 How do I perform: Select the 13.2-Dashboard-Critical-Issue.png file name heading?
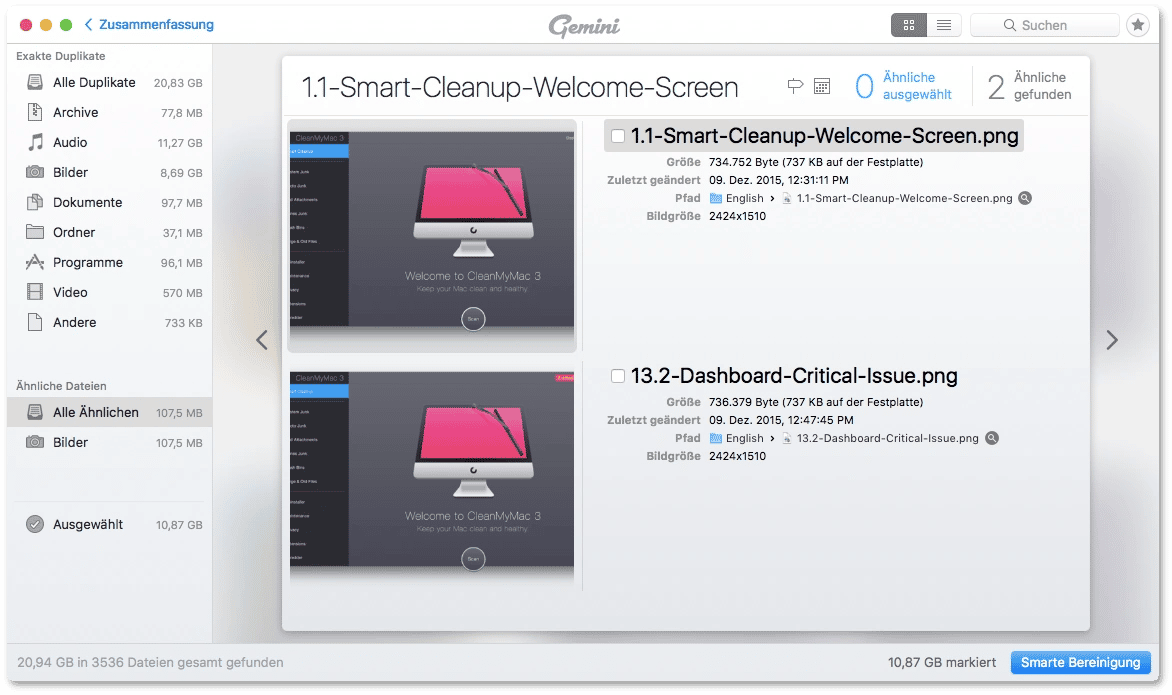(794, 376)
